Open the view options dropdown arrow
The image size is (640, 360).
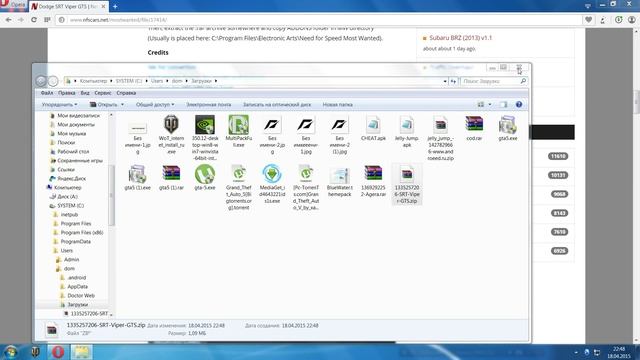[490, 104]
